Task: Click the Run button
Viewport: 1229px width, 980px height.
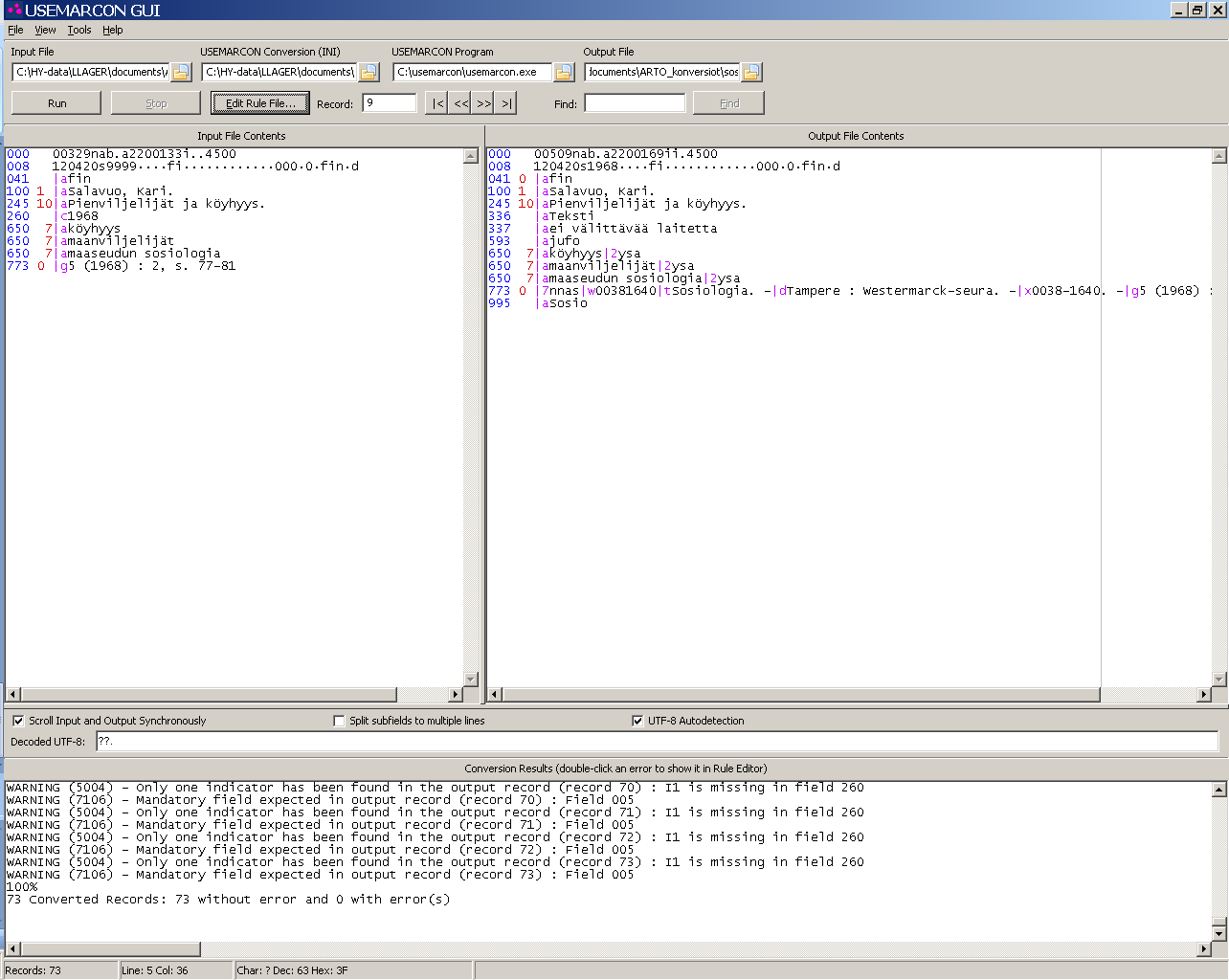Action: point(56,103)
